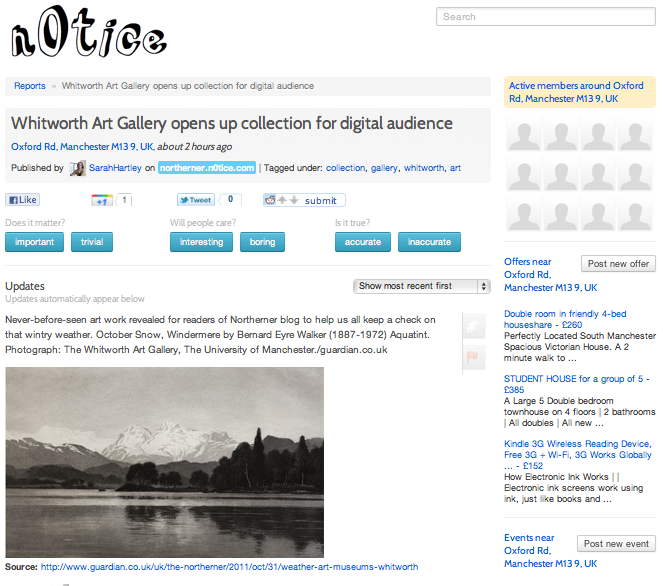This screenshot has width=663, height=586.
Task: Mark the report as boring
Action: tap(262, 242)
